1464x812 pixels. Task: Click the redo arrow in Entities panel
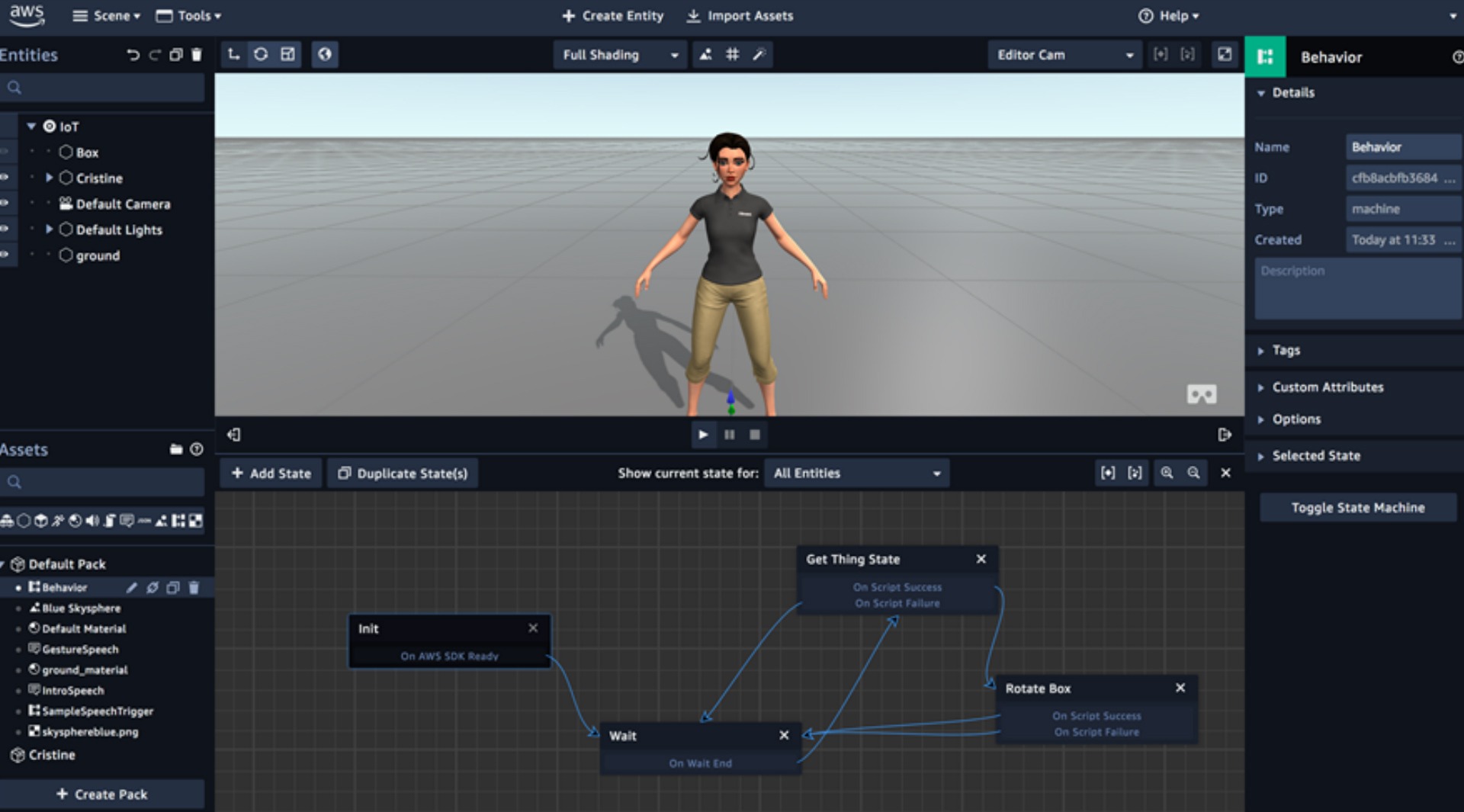[x=155, y=55]
